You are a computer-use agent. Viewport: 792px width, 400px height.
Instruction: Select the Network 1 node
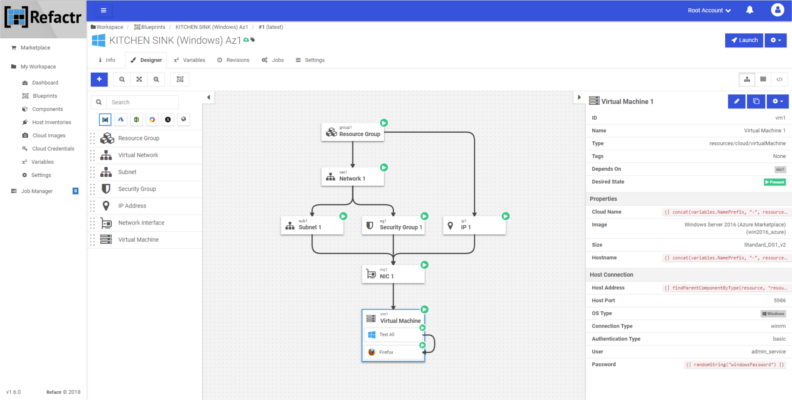coord(353,177)
